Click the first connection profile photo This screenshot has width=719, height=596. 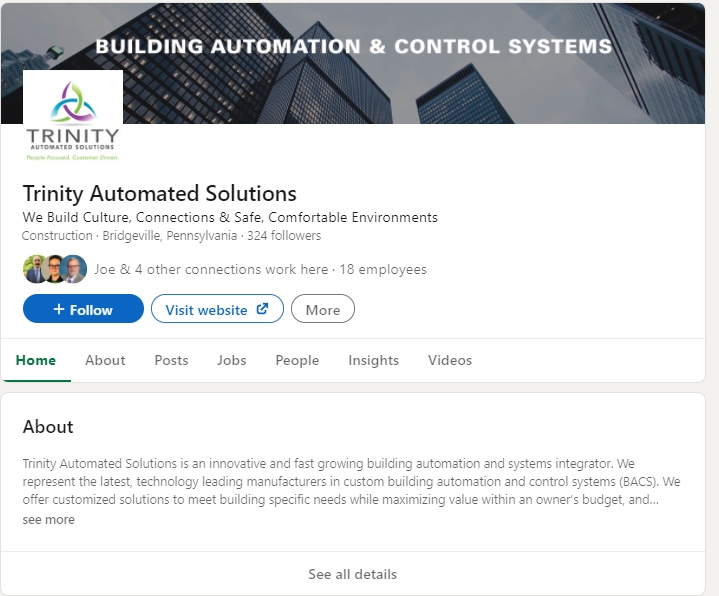[x=34, y=269]
